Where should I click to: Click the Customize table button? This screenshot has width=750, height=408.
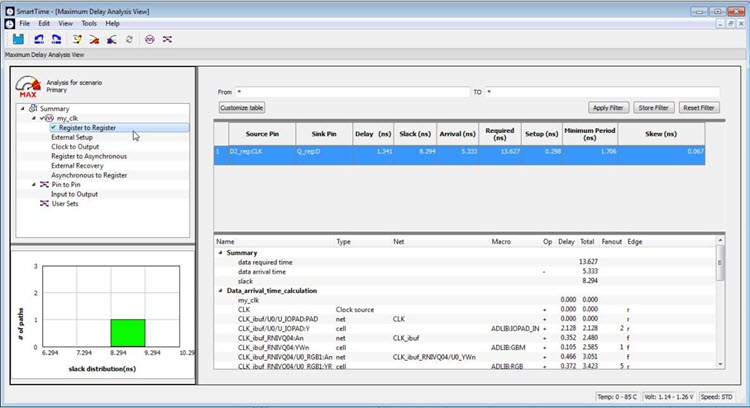click(241, 107)
